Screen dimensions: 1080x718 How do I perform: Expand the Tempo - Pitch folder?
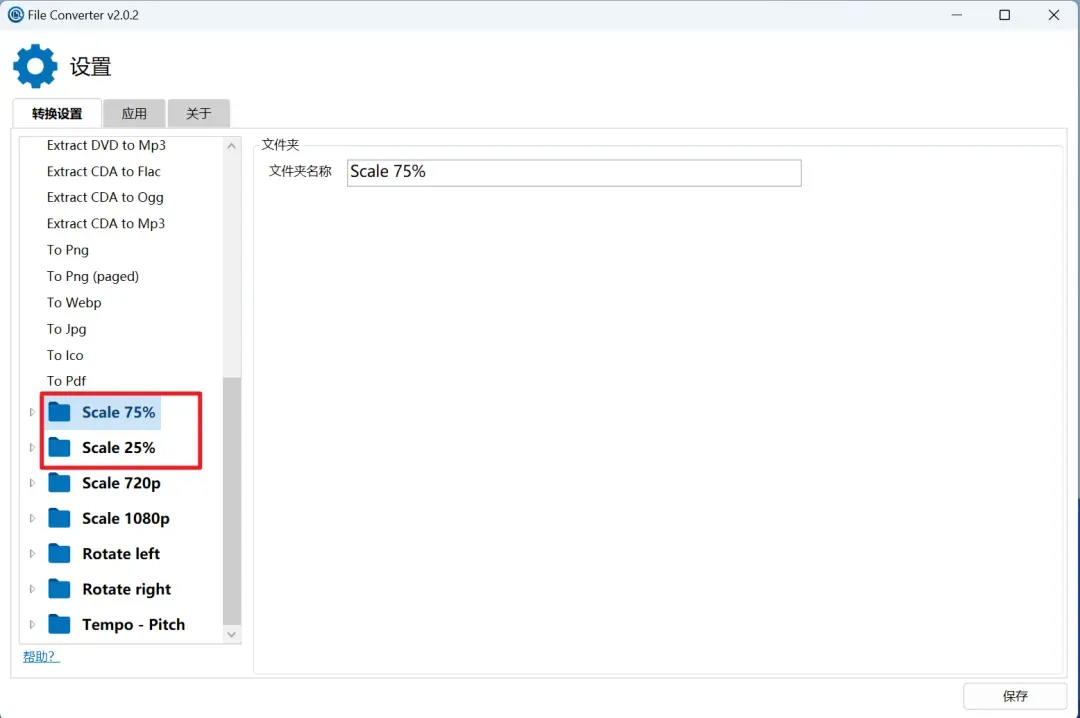click(32, 624)
